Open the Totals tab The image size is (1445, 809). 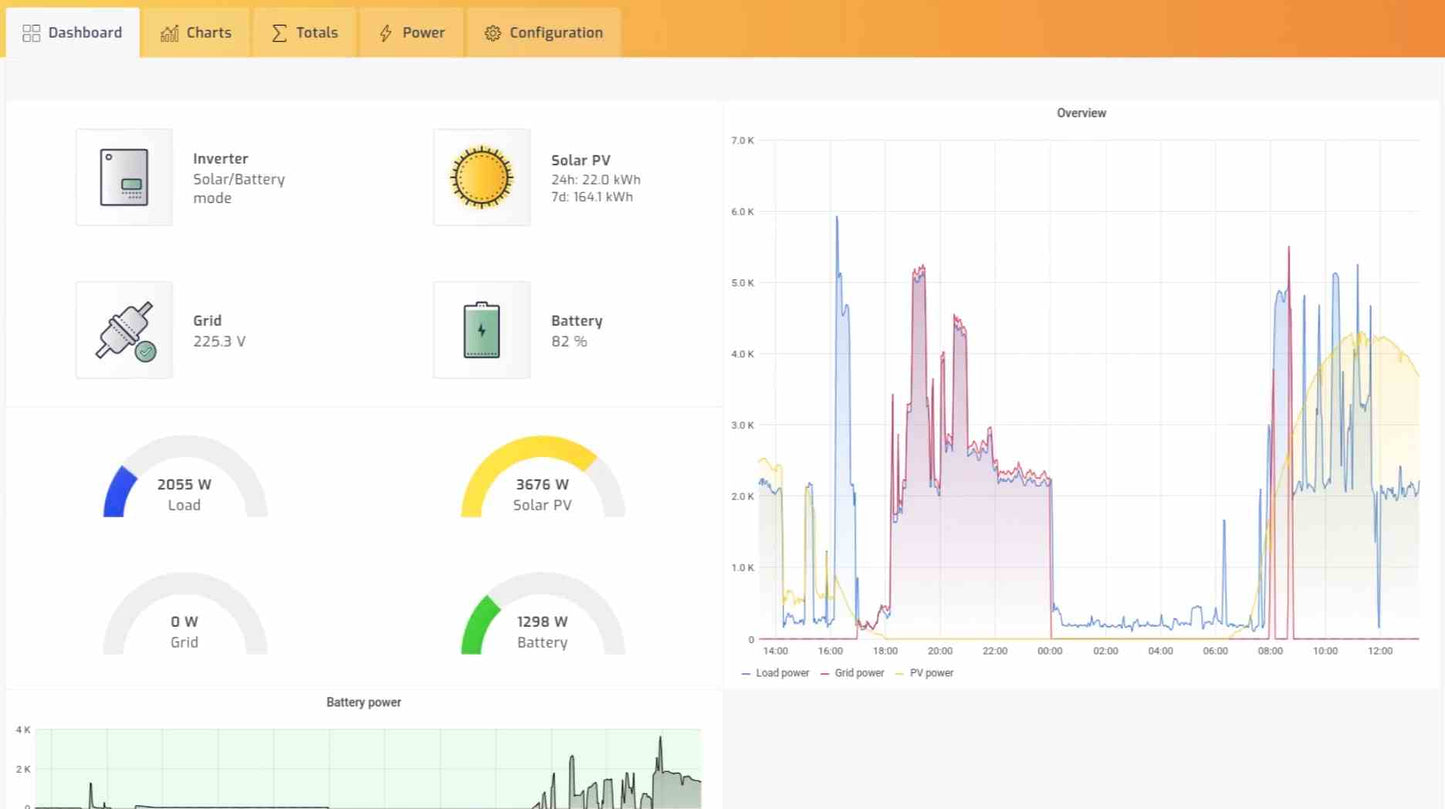pyautogui.click(x=305, y=33)
